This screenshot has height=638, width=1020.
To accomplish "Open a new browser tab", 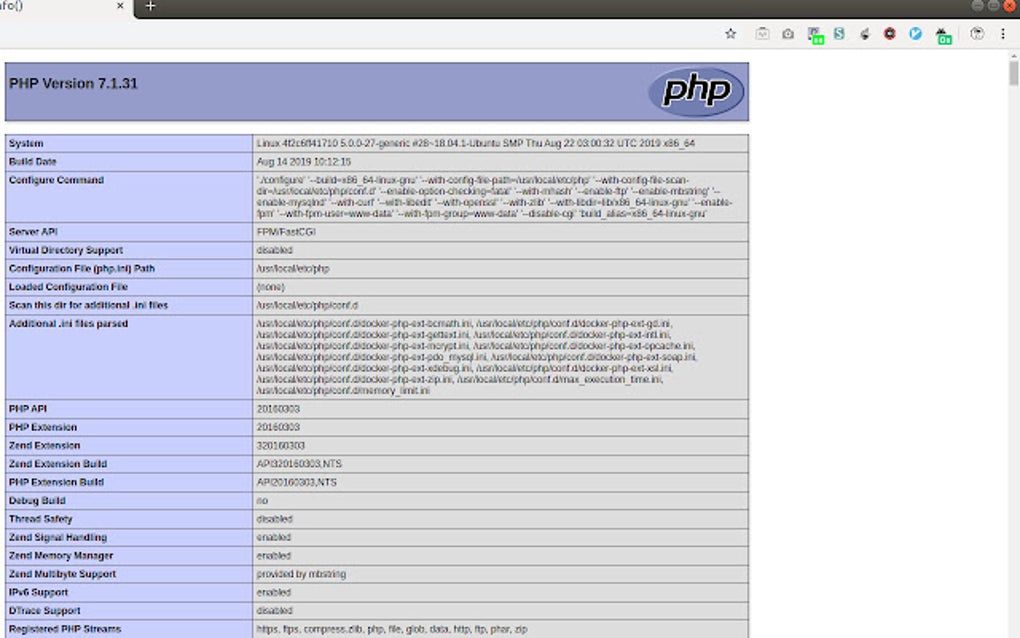I will [149, 6].
